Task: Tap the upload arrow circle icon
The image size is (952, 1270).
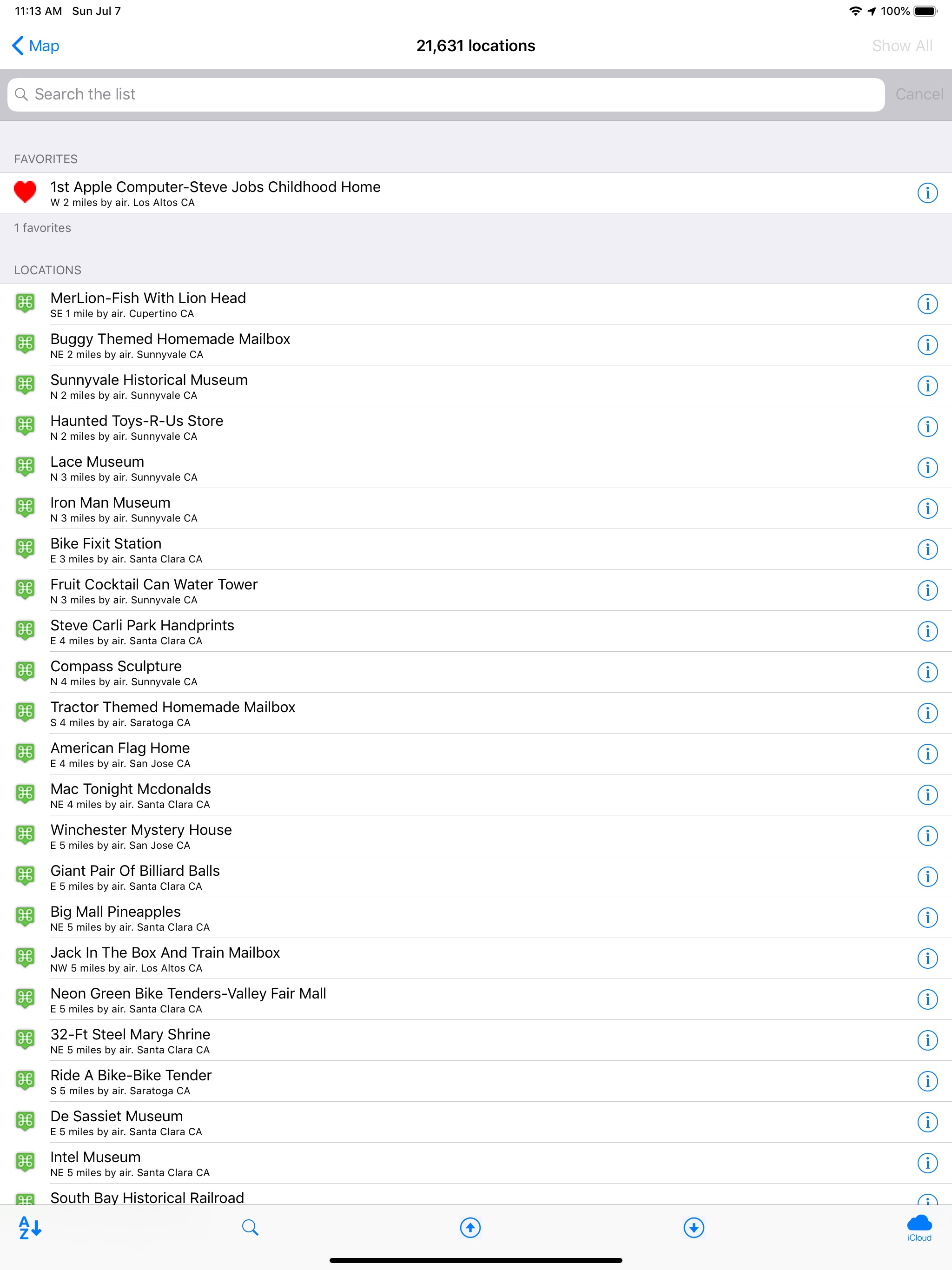Action: click(x=470, y=1228)
